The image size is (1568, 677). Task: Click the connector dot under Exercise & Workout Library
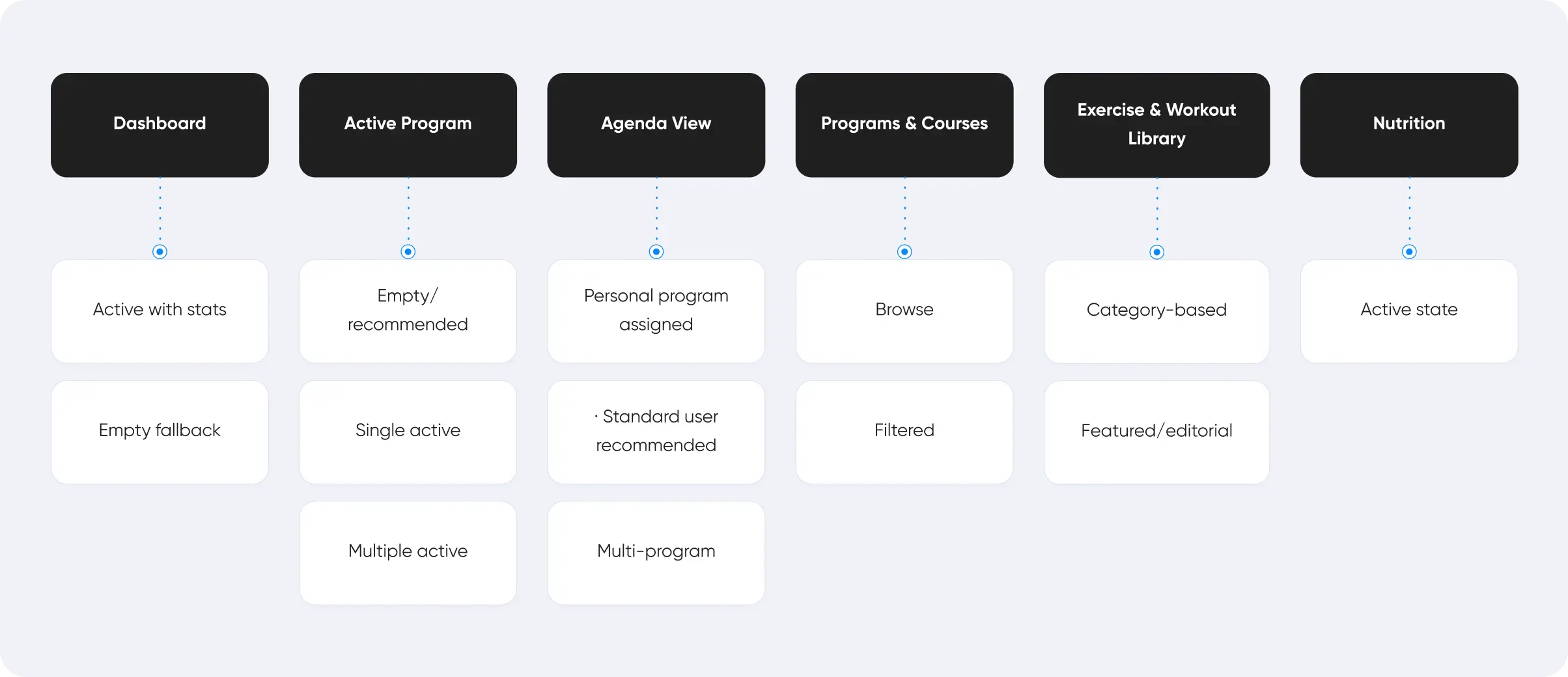pyautogui.click(x=1157, y=252)
